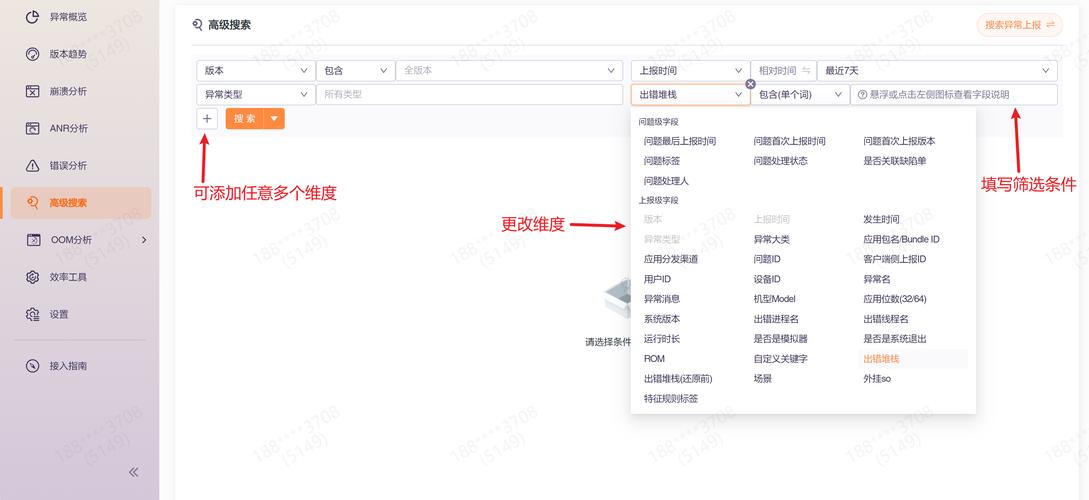
Task: Collapse the sidebar with double-chevron icon
Action: pyautogui.click(x=133, y=472)
